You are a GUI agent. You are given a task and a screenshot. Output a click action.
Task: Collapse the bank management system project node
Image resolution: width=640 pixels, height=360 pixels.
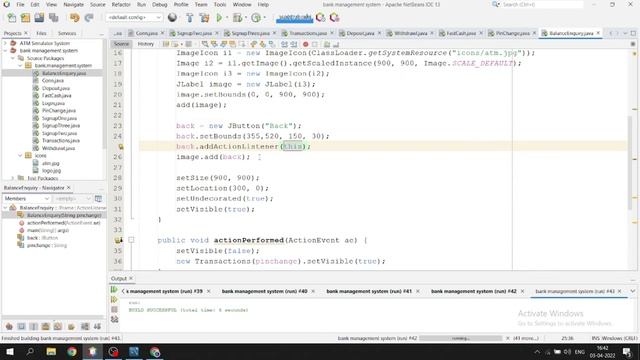click(x=5, y=51)
